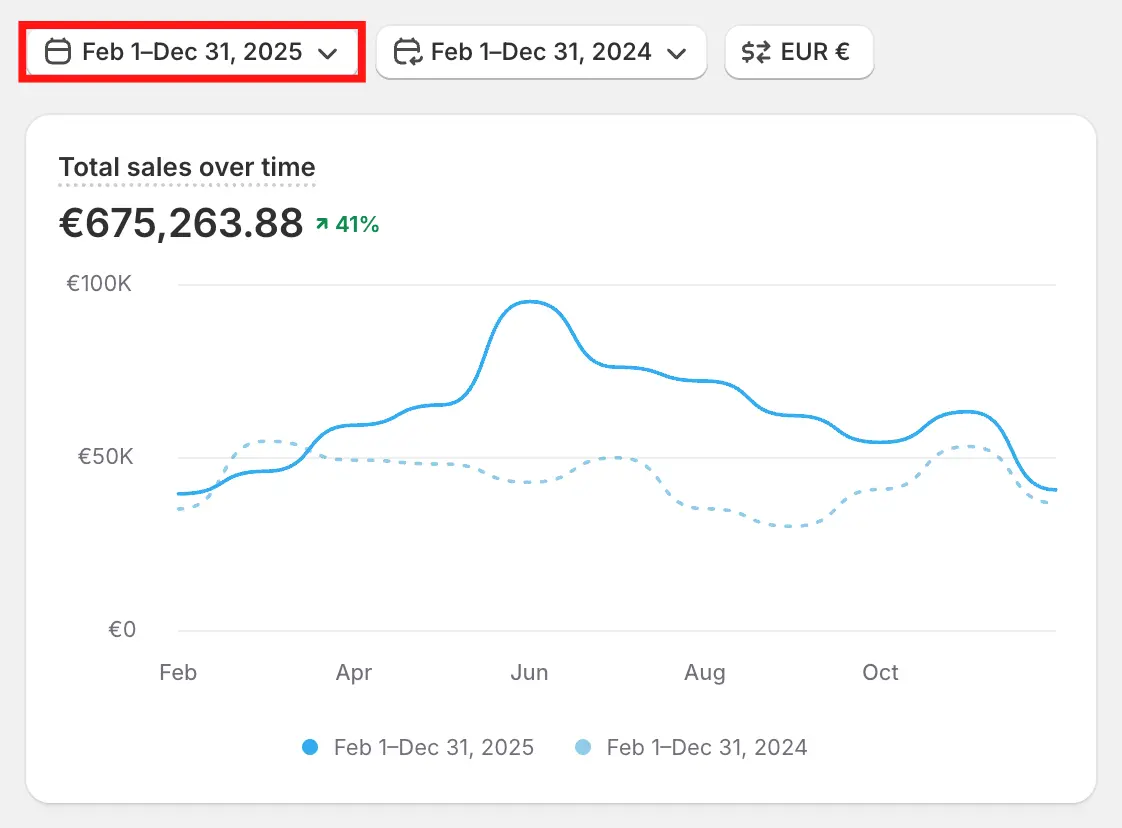Screen dimensions: 1122x828
Task: Open the EUR € currency selector
Action: point(799,52)
